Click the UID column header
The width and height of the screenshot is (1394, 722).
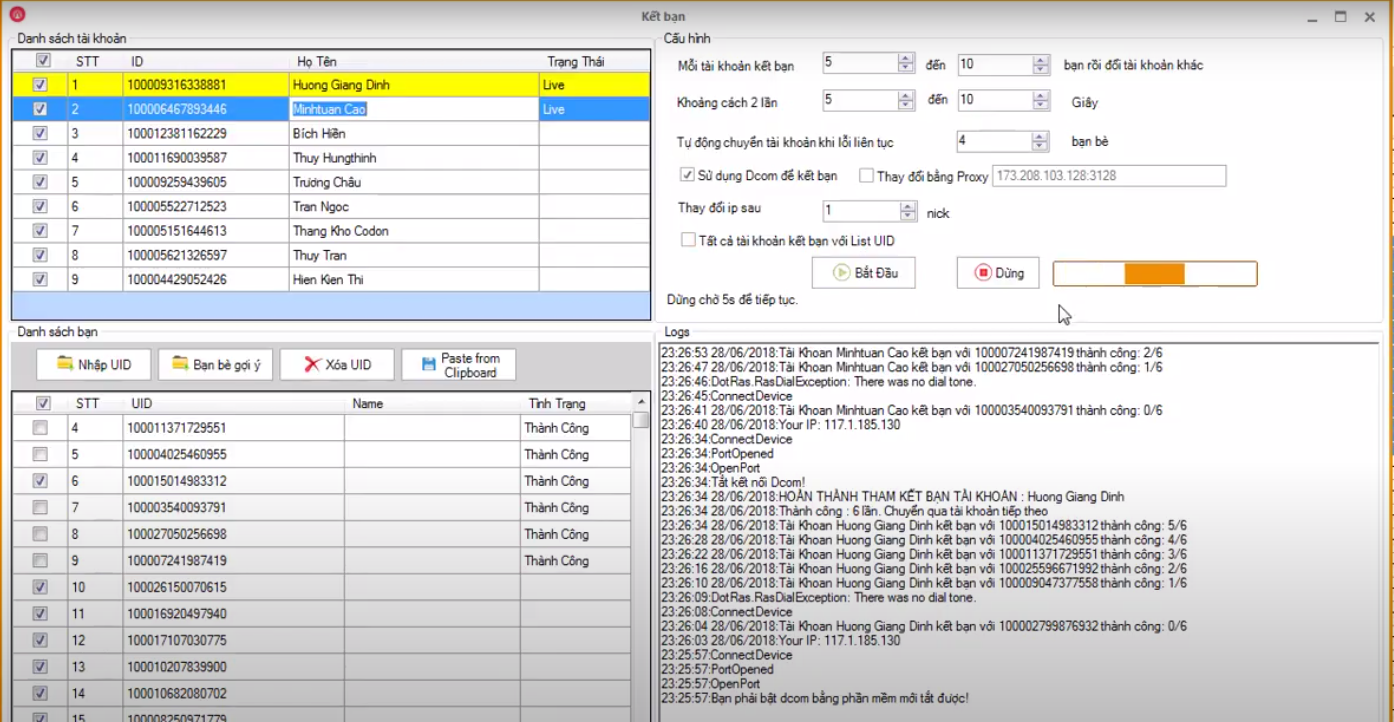[x=233, y=403]
